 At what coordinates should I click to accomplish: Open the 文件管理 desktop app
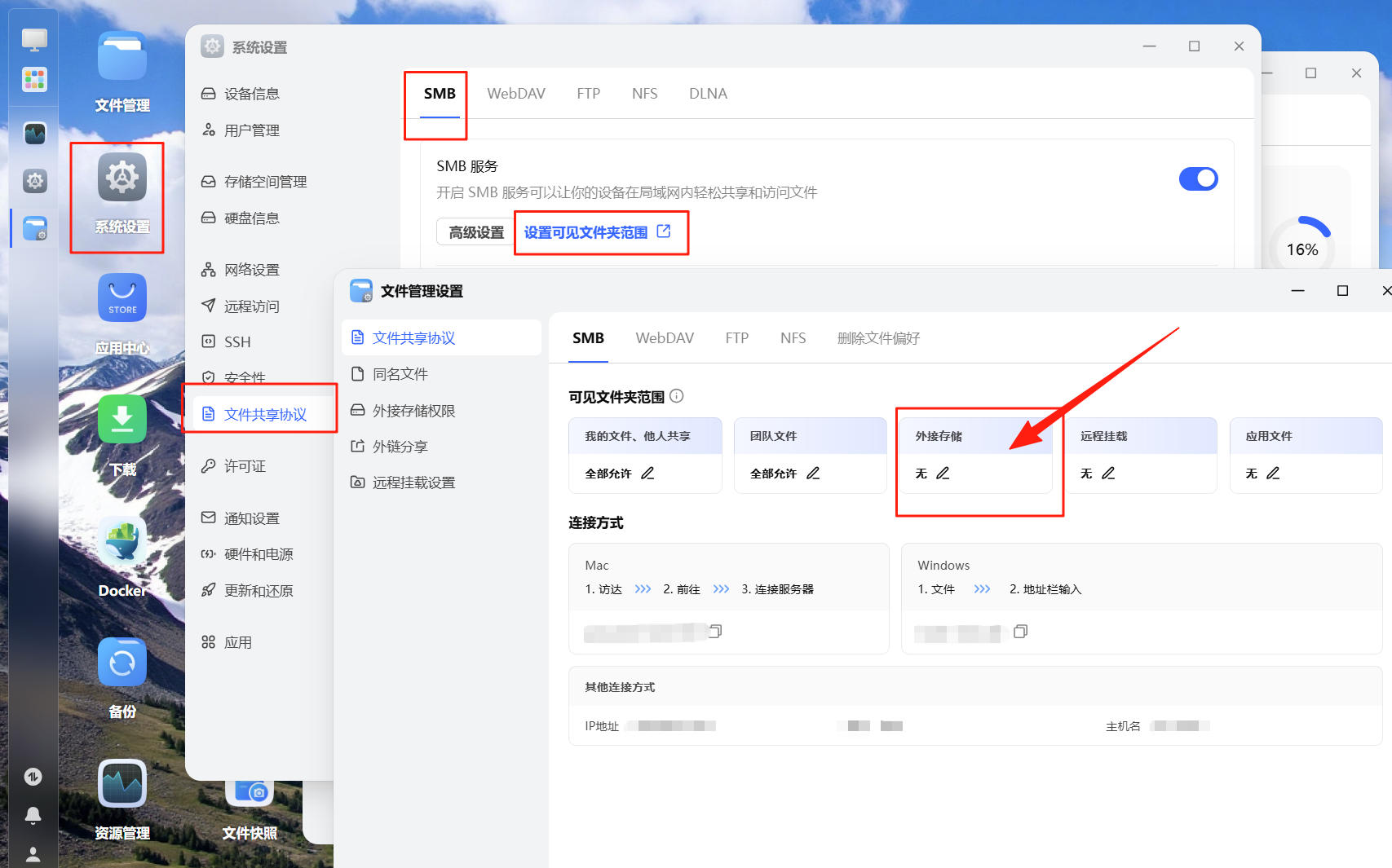tap(122, 57)
